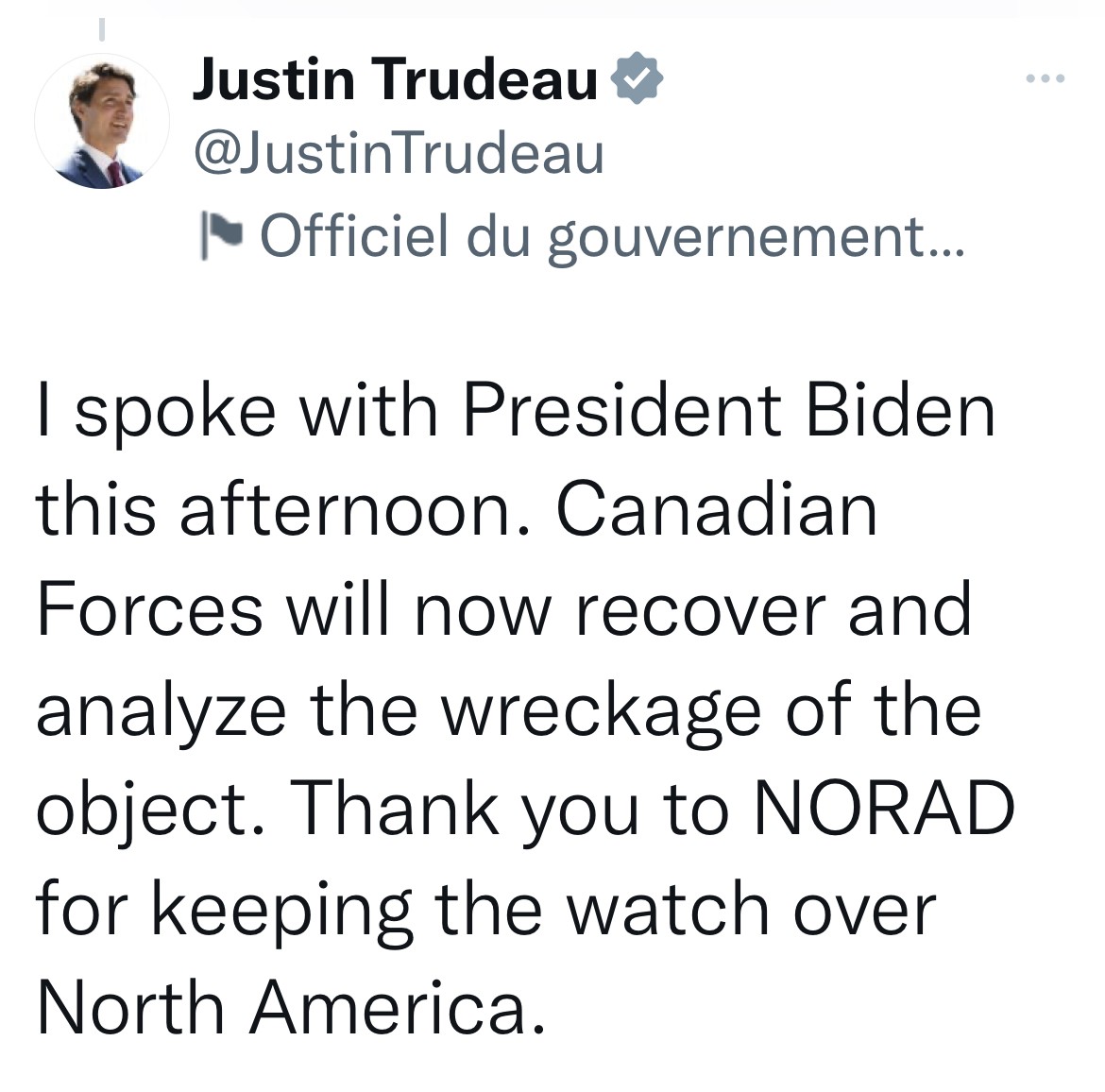Click the government flag icon
The width and height of the screenshot is (1105, 1092).
coord(221,235)
